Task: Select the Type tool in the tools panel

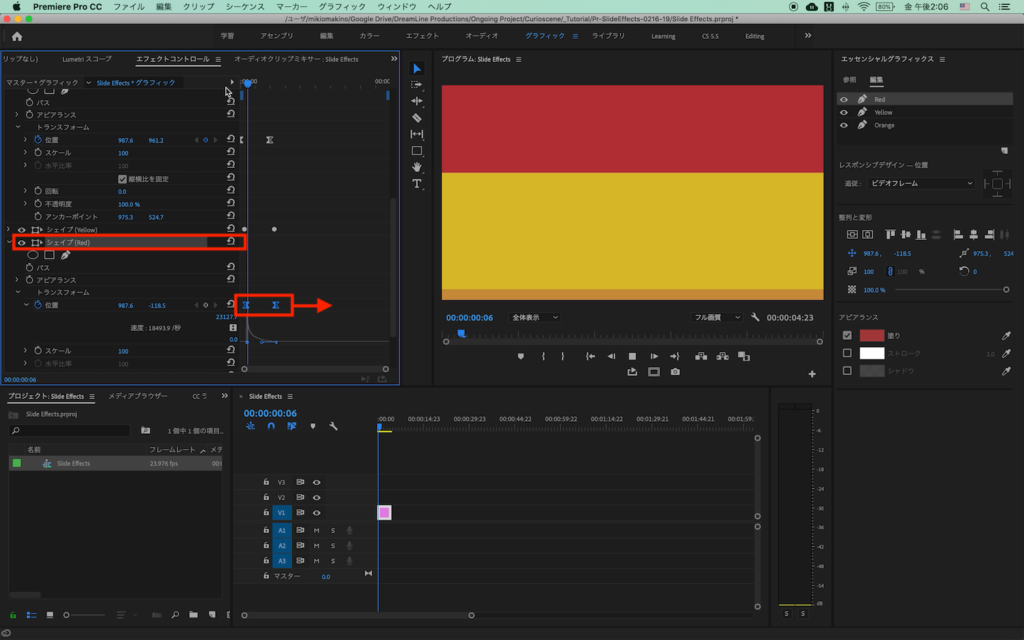Action: [x=417, y=184]
